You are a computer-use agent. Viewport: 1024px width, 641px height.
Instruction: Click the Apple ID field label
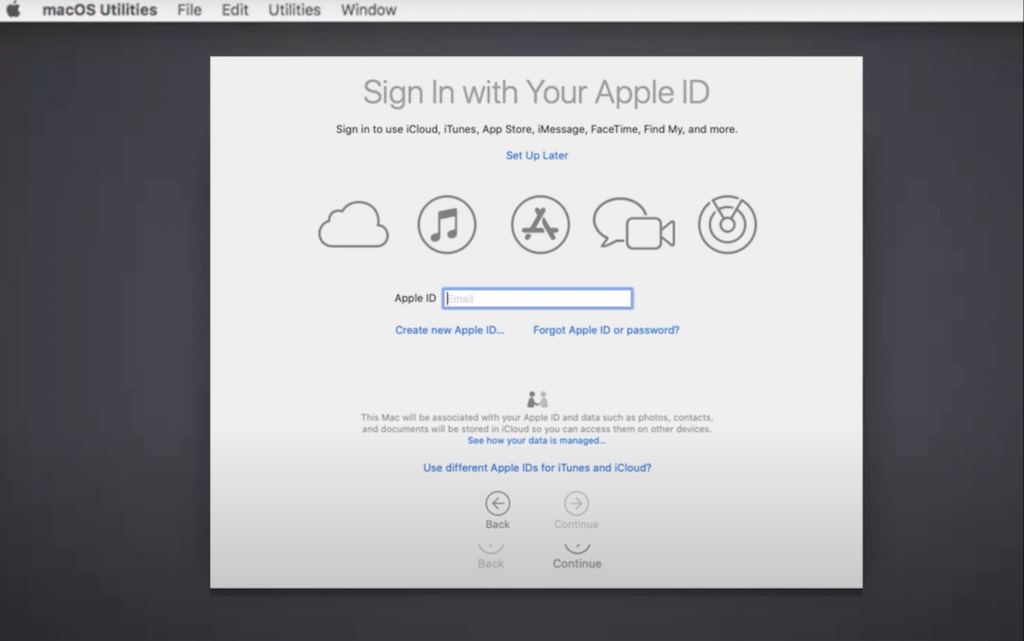(415, 298)
